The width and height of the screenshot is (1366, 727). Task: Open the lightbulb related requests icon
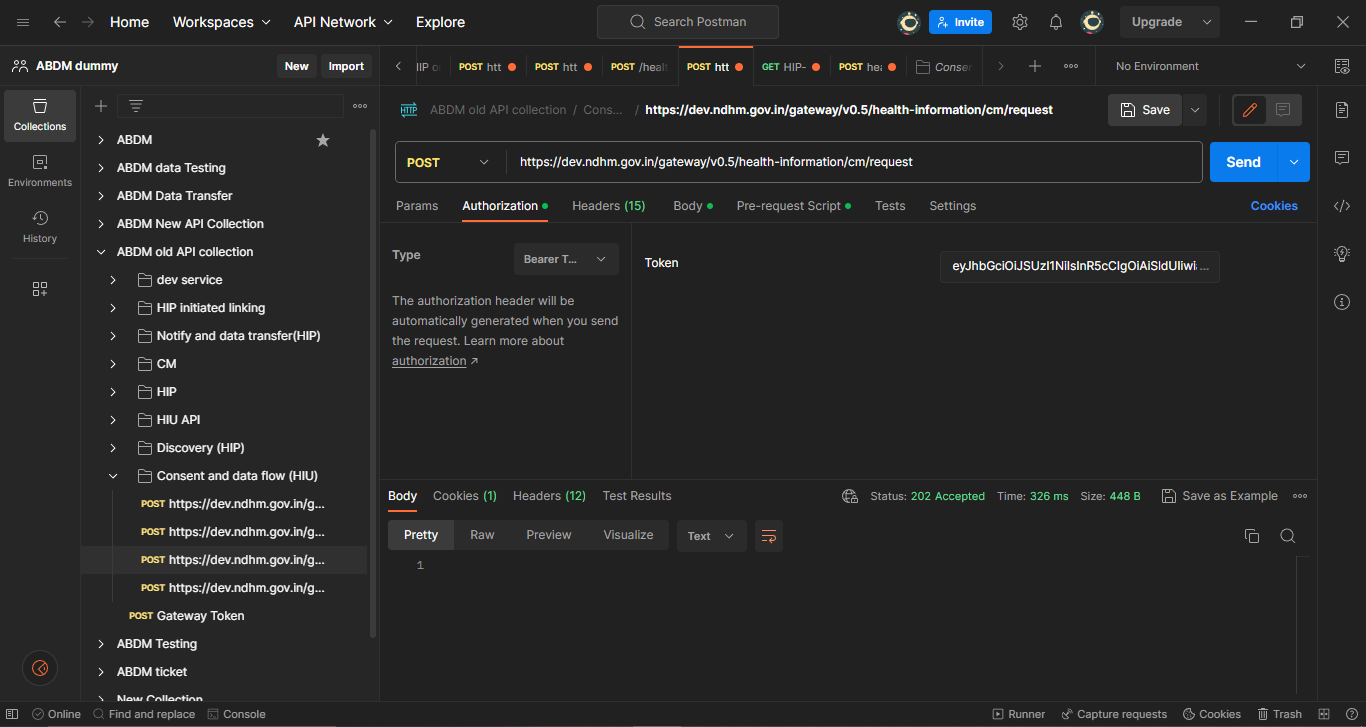click(1342, 254)
